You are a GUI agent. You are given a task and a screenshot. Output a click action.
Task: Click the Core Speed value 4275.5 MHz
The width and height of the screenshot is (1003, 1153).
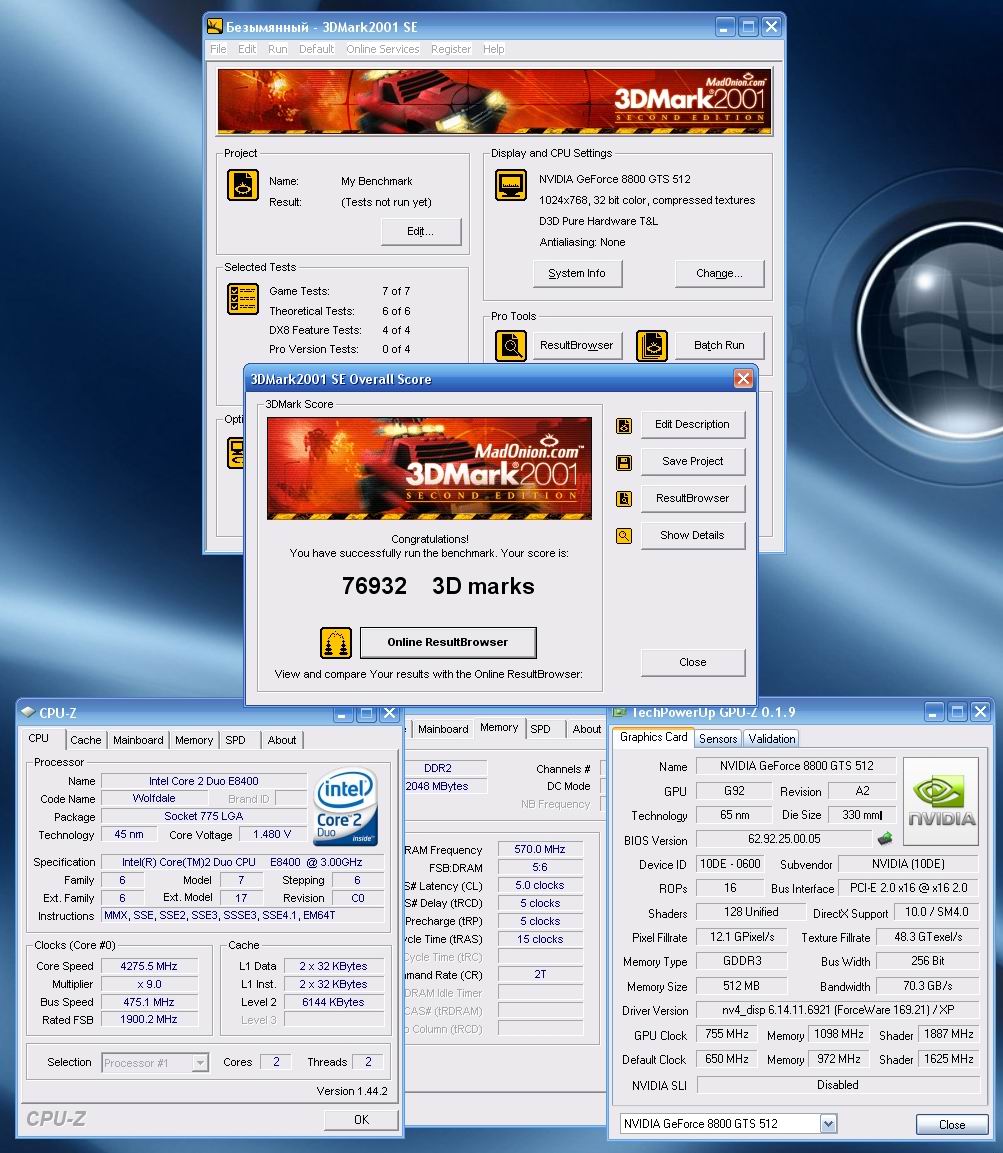pos(149,966)
